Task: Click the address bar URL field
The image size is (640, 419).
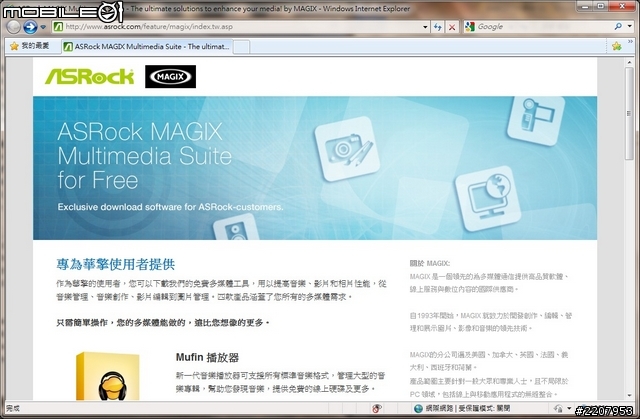Action: 241,27
